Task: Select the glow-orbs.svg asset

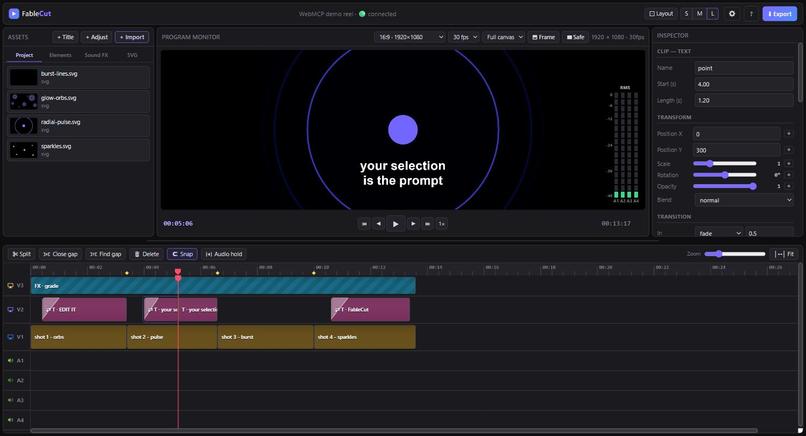Action: [x=79, y=101]
